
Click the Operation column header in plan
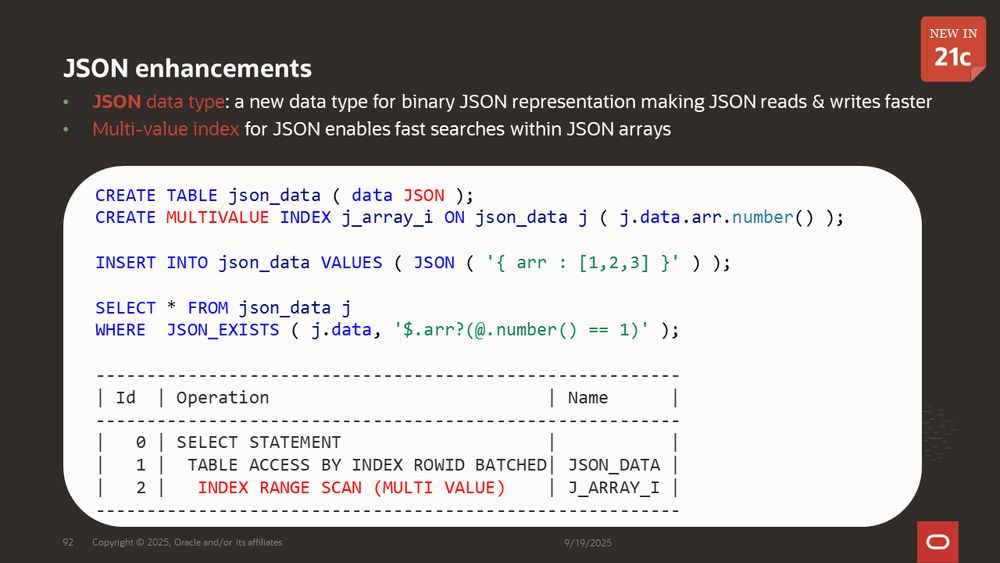pos(223,398)
